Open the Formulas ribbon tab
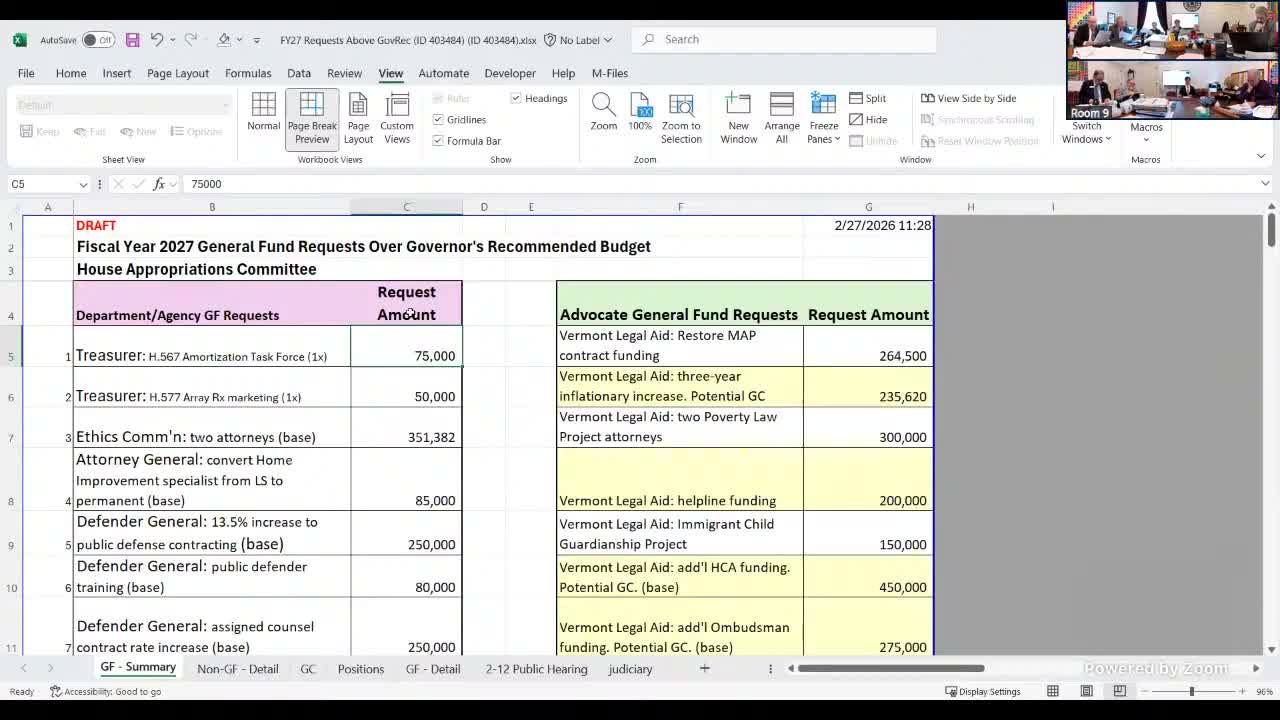 [248, 72]
